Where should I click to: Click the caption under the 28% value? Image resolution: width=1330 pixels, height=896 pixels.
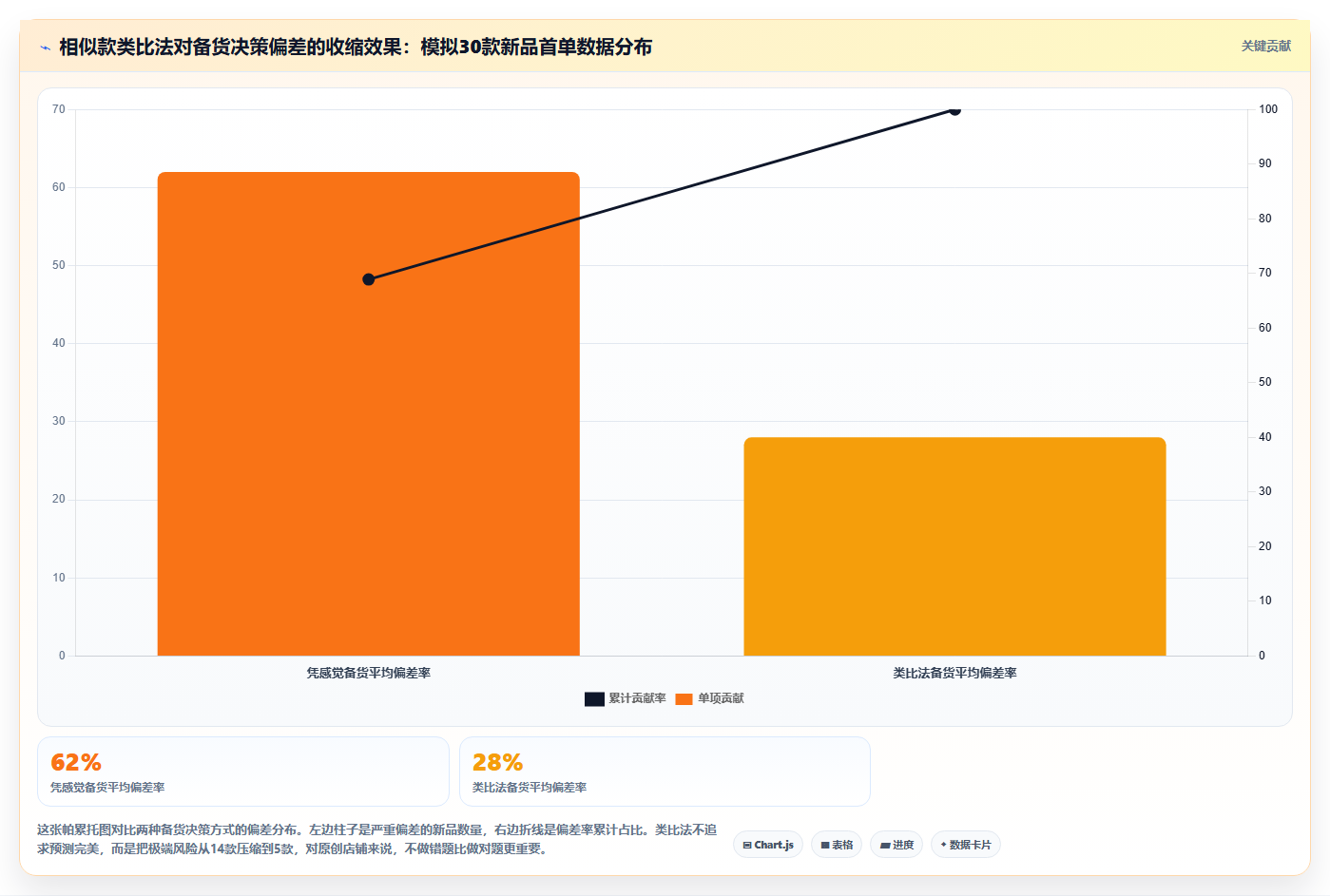[530, 788]
